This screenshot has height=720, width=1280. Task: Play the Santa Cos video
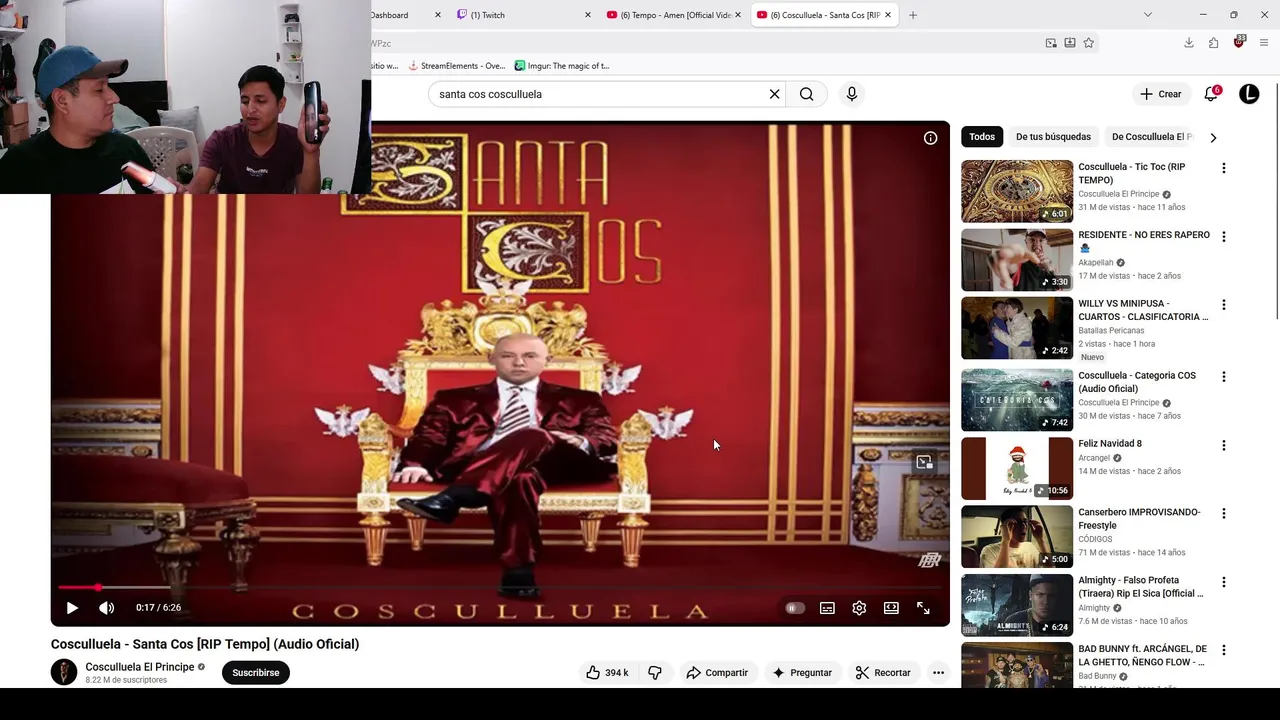(72, 608)
